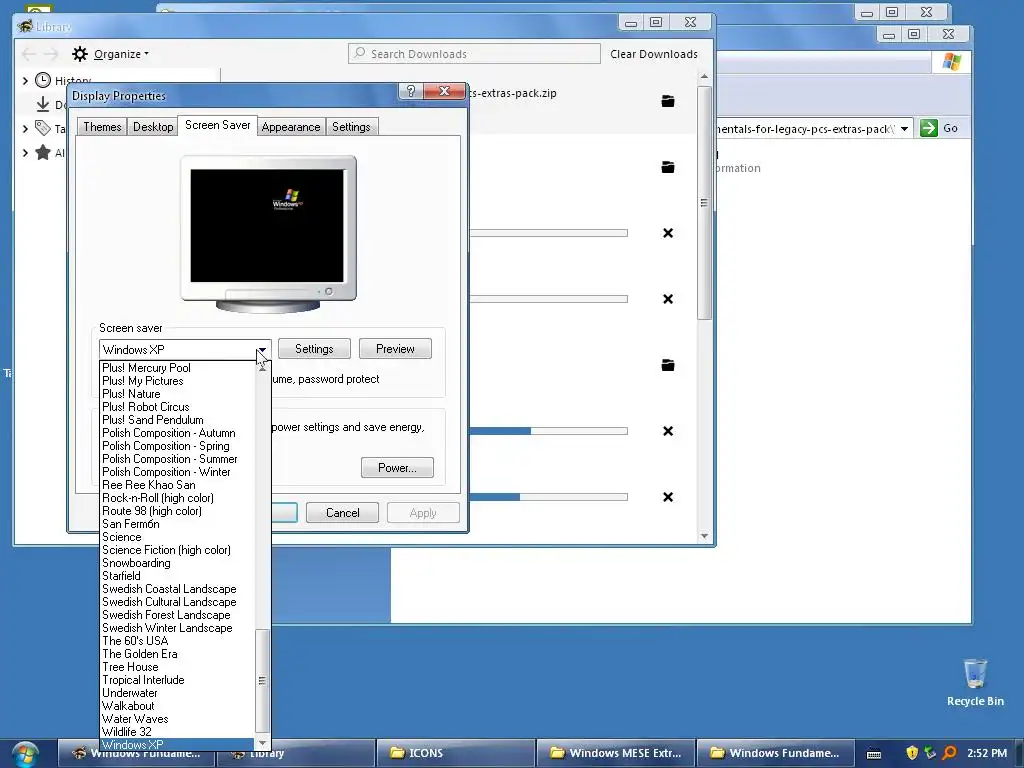1024x768 pixels.
Task: Select Plus! Robot Circus from the list
Action: click(176, 407)
